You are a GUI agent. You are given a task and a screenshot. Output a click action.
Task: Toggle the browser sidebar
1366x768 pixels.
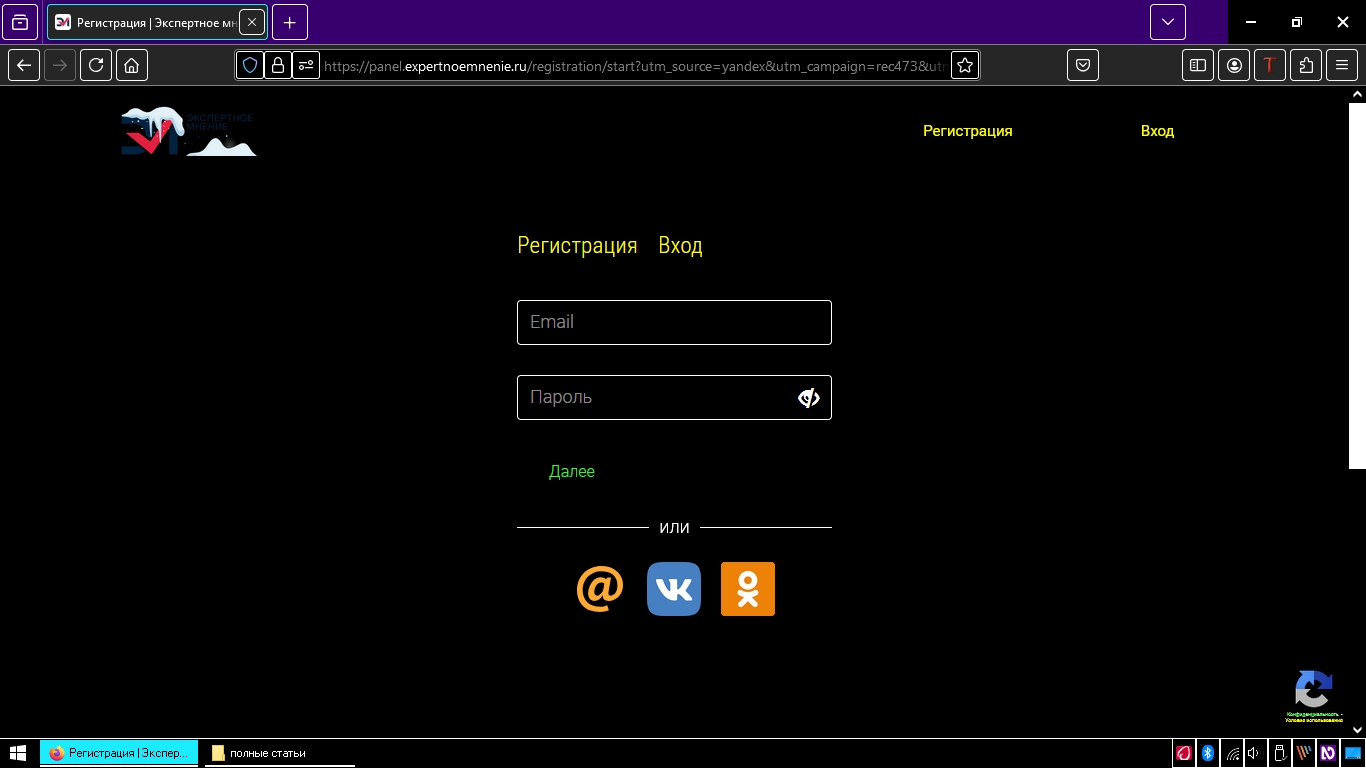1198,65
